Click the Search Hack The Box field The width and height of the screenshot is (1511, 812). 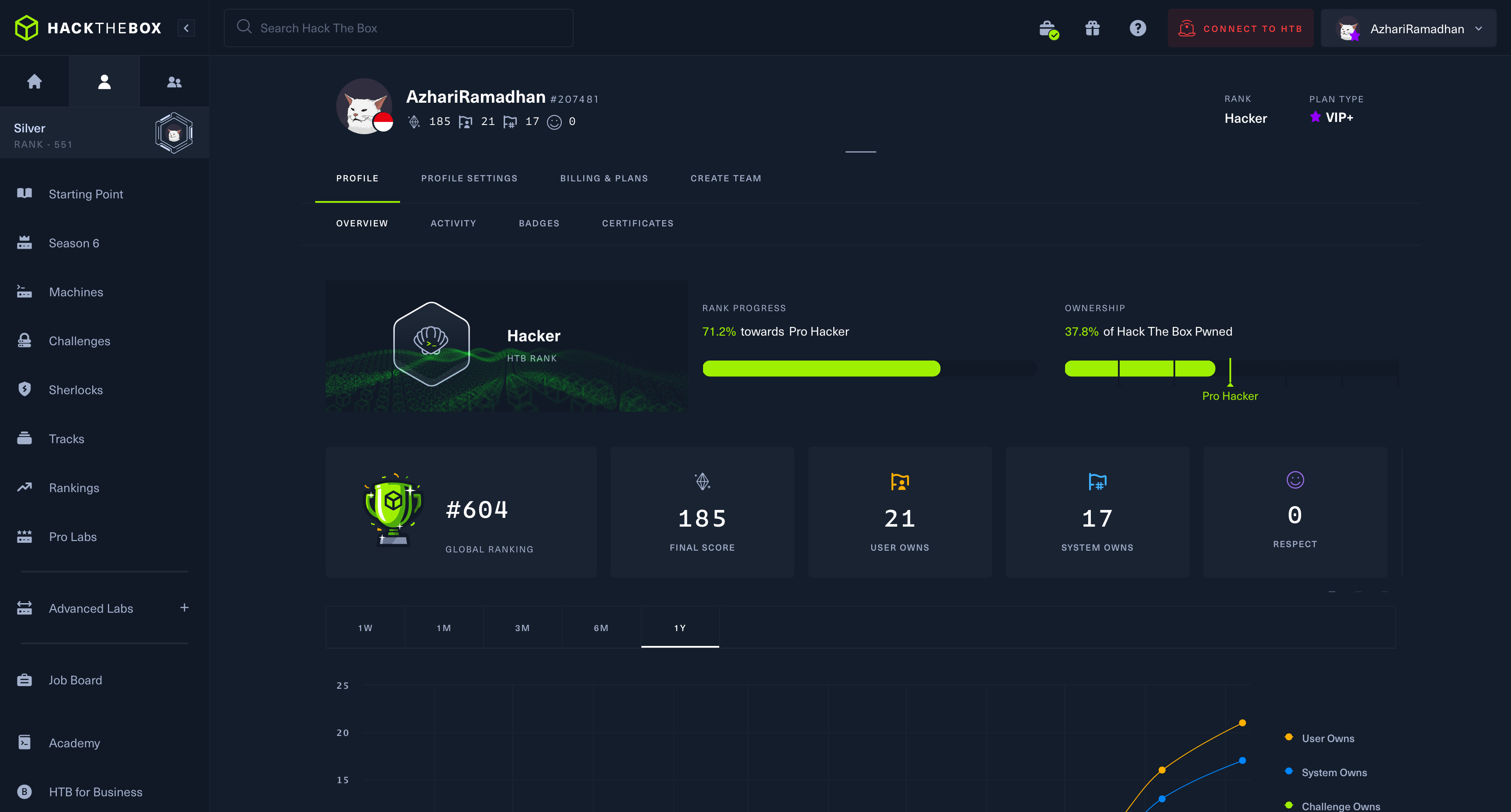click(398, 28)
